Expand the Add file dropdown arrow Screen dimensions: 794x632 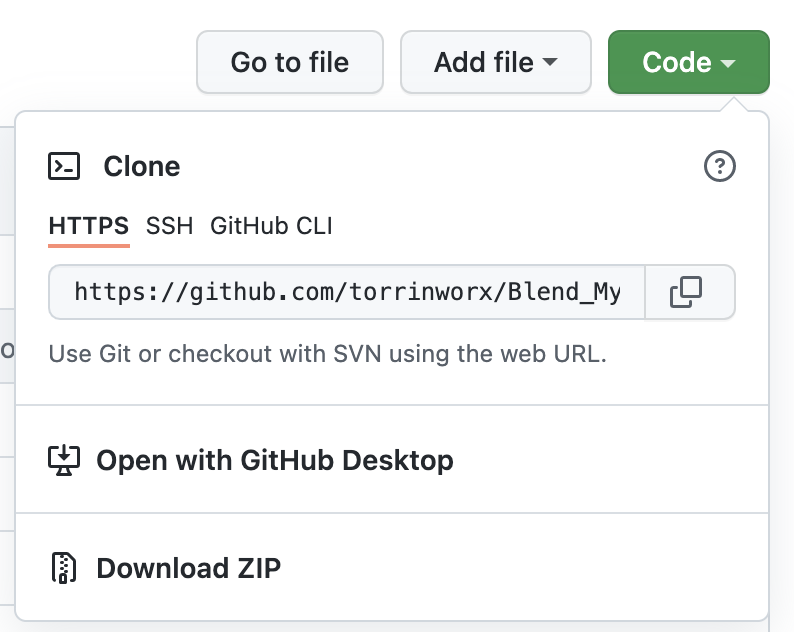(x=549, y=62)
